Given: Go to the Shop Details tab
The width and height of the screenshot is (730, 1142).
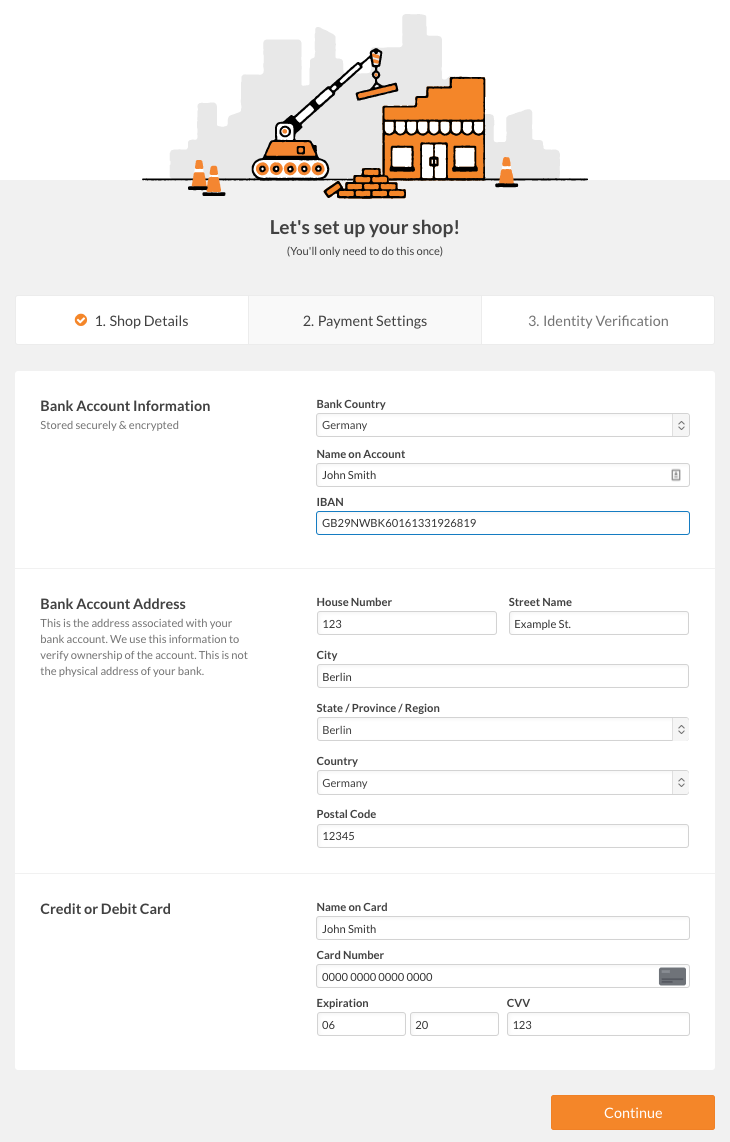Looking at the screenshot, I should pos(132,321).
